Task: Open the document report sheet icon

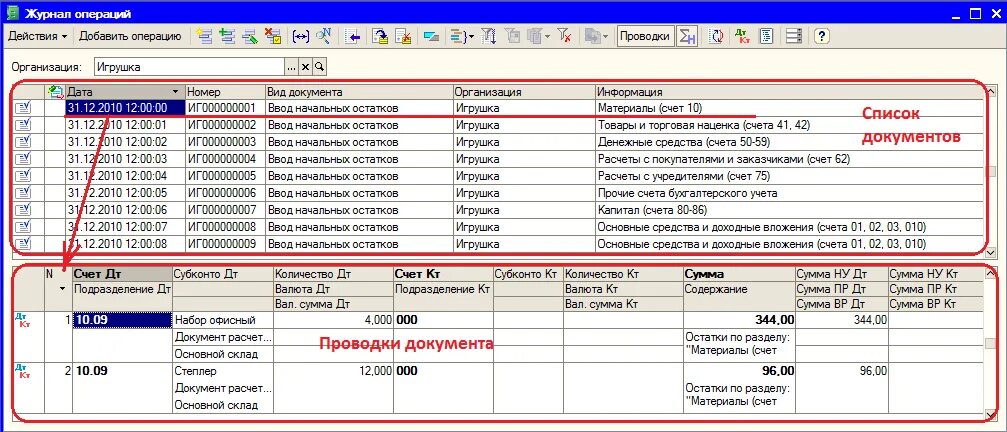Action: 766,37
